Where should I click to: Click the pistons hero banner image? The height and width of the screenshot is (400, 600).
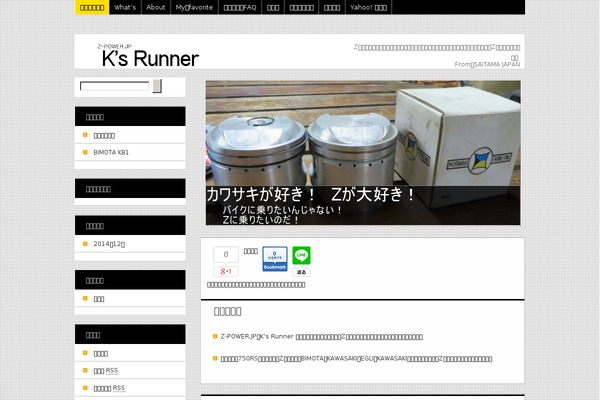click(363, 152)
